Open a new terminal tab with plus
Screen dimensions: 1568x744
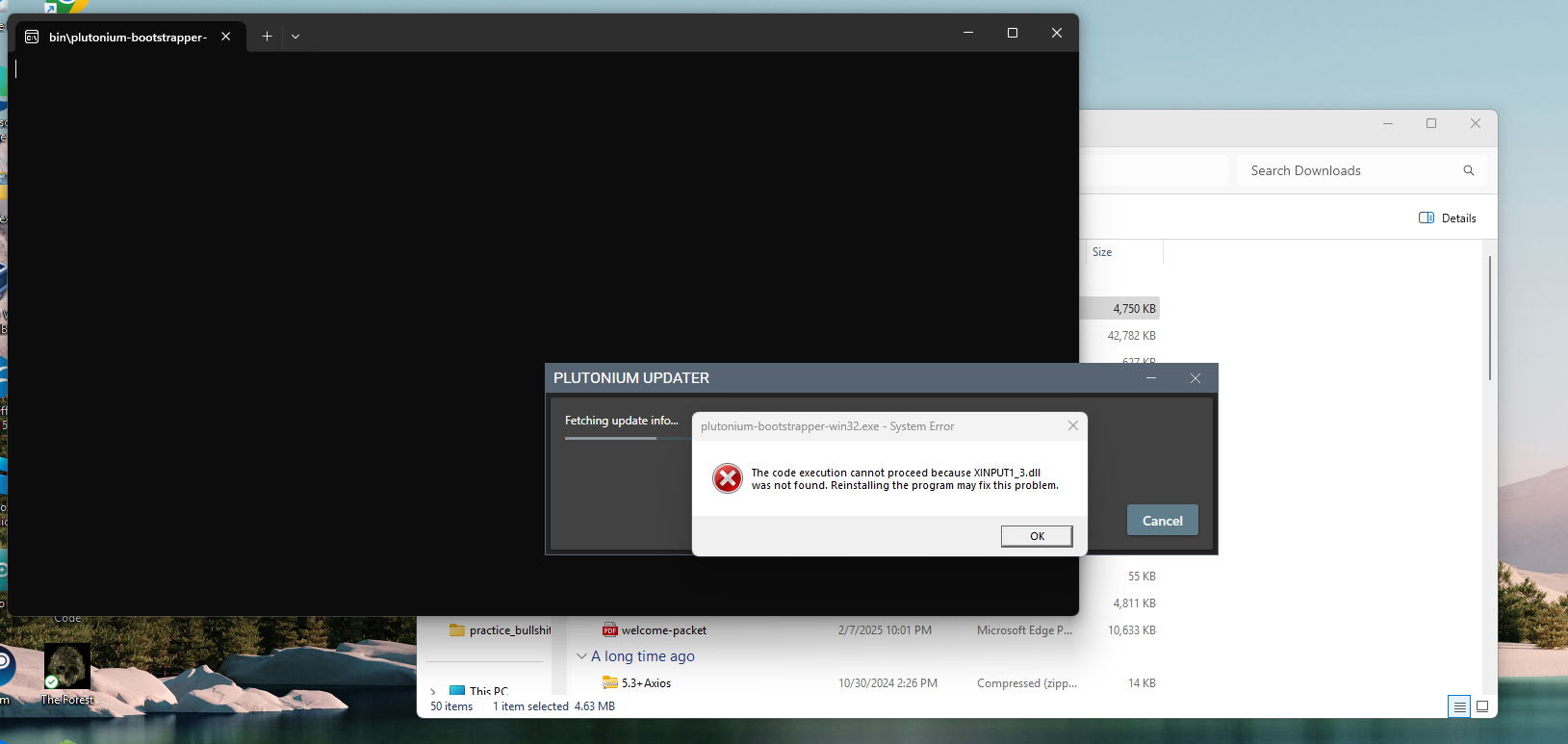pyautogui.click(x=267, y=37)
